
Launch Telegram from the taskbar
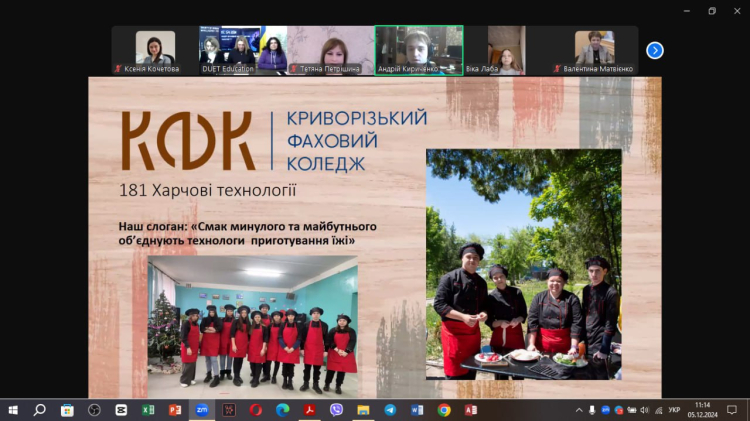tap(390, 410)
